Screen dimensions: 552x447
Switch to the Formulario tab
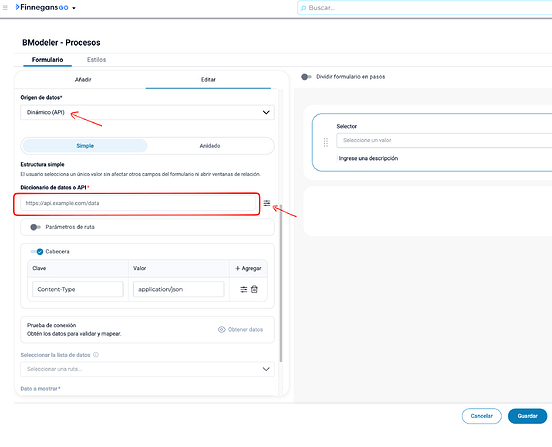pyautogui.click(x=48, y=60)
